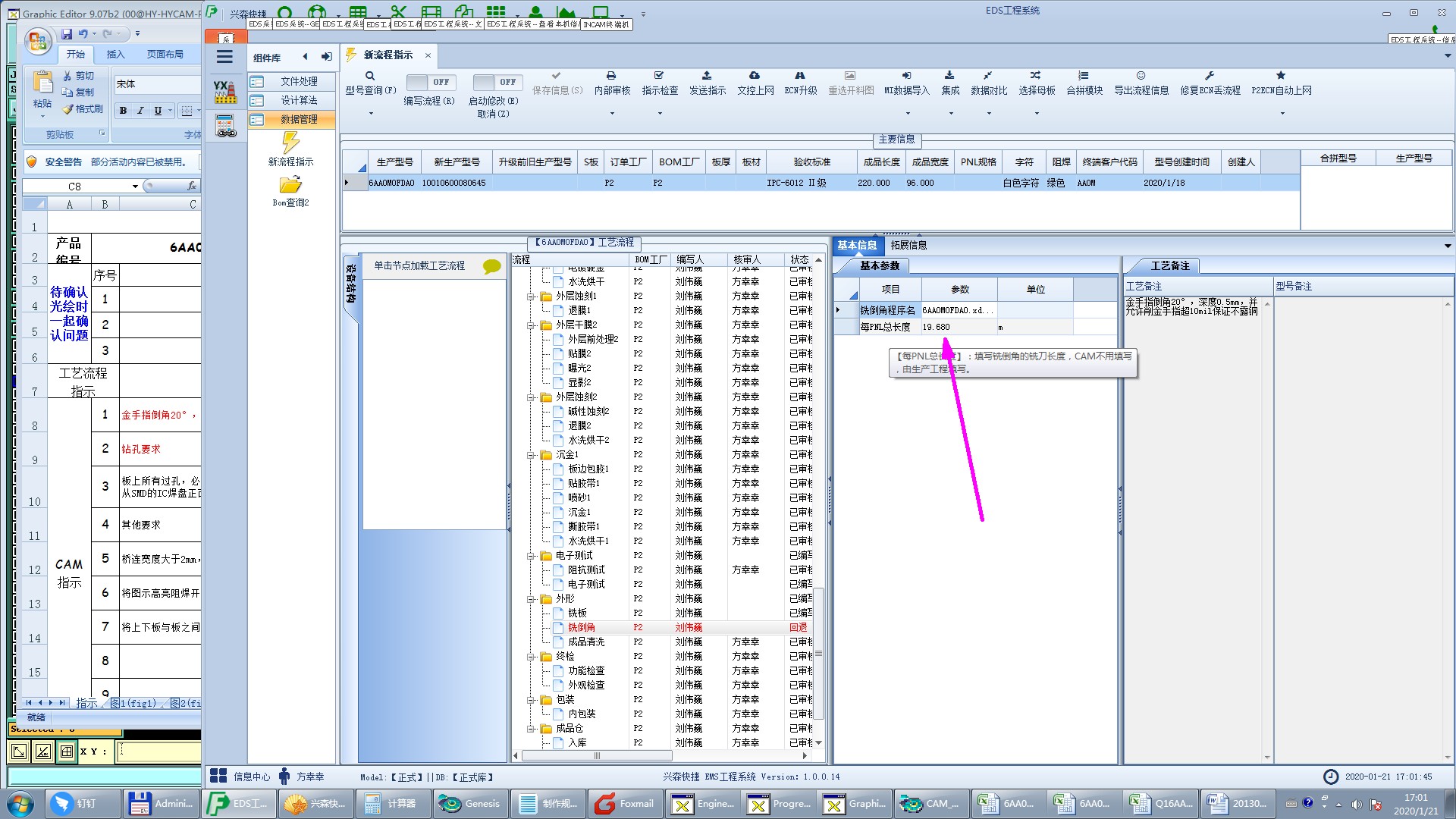Viewport: 1456px width, 819px height.
Task: Click the 内部审核 printer icon
Action: coord(611,76)
